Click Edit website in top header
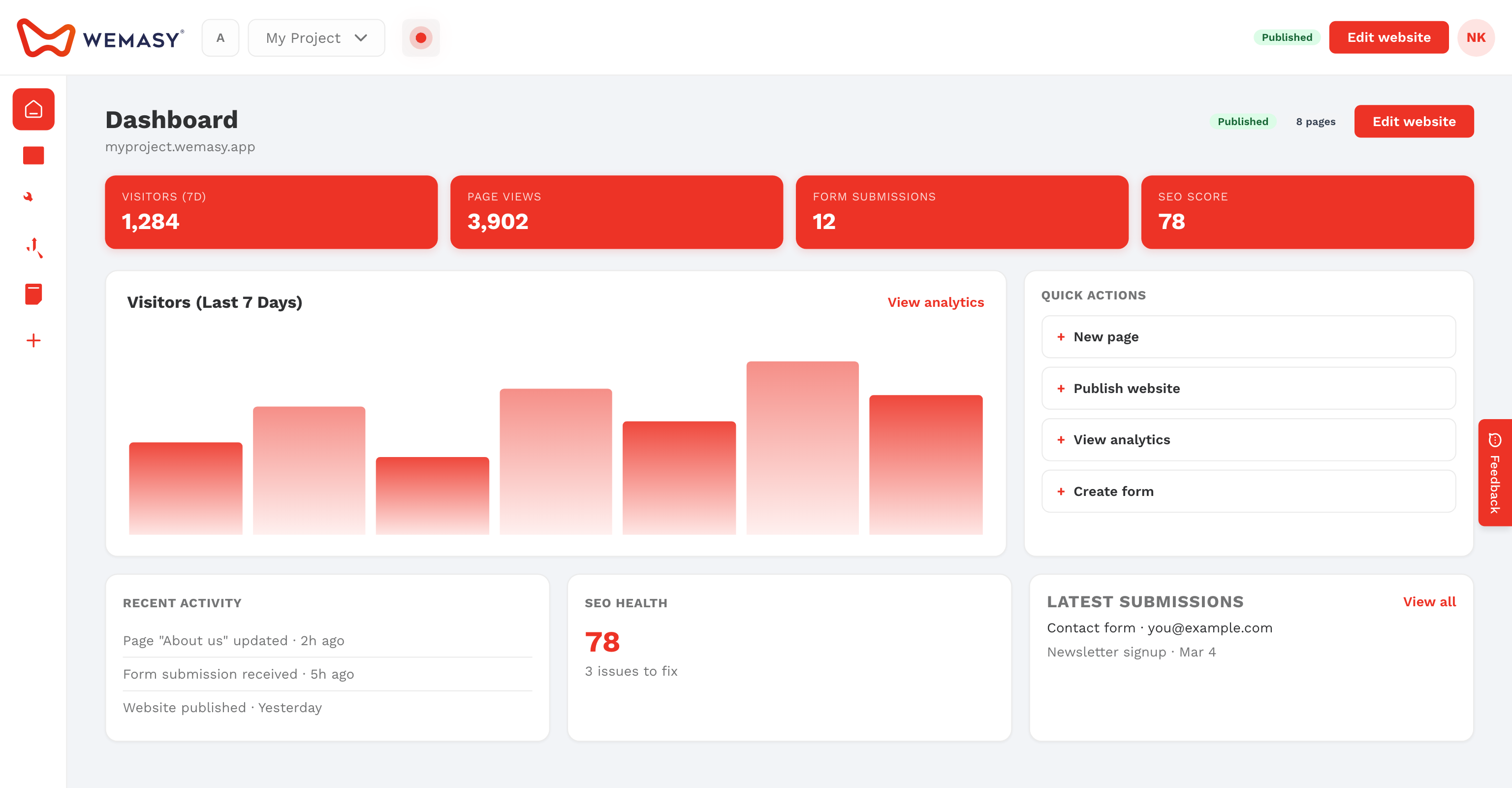The width and height of the screenshot is (1512, 788). 1389,37
